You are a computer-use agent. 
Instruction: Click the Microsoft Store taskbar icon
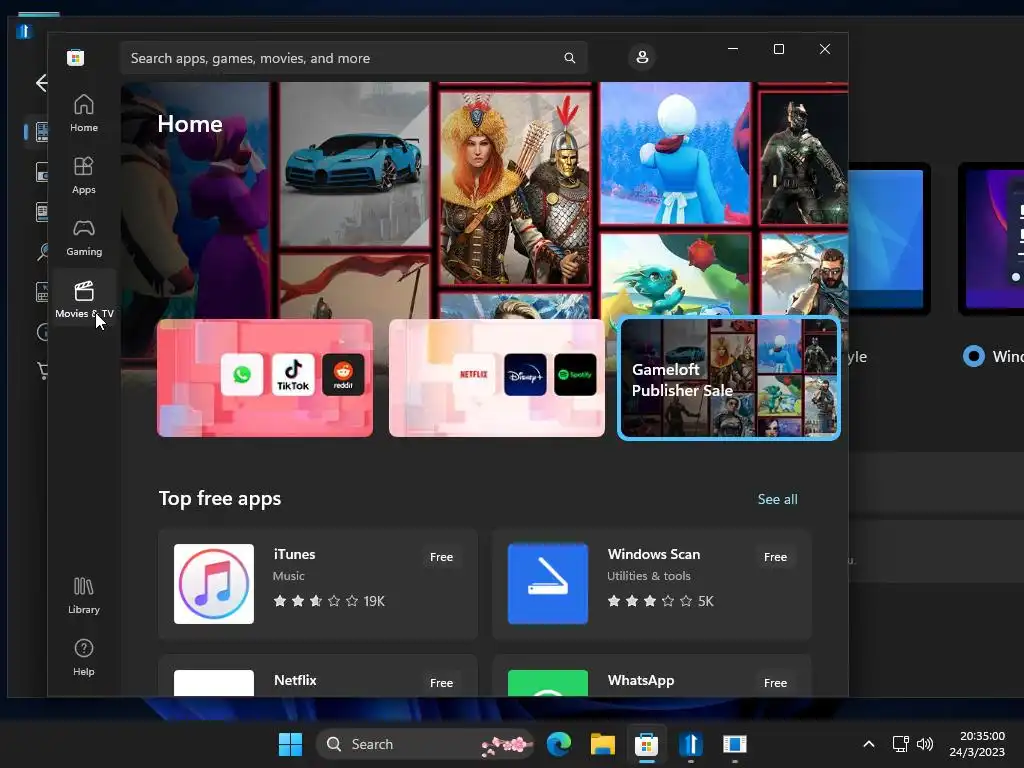coord(647,744)
